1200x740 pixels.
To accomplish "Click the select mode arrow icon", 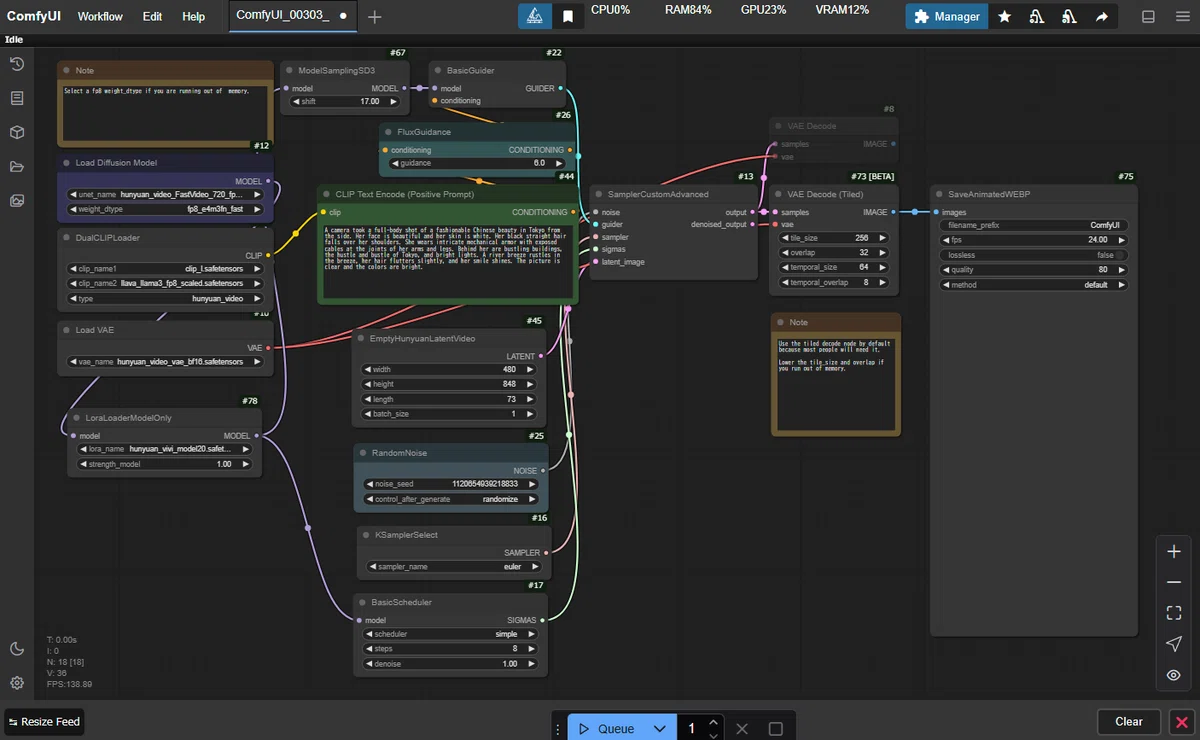I will (1174, 644).
